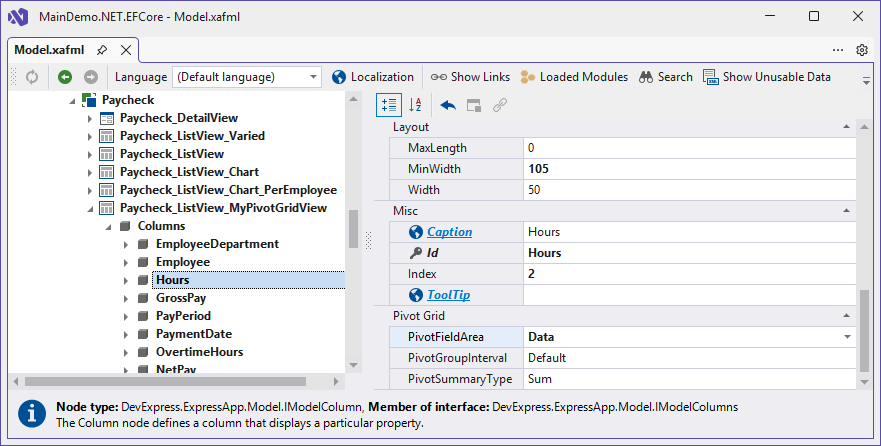Screen dimensions: 881x446
Task: Collapse Paycheck_ListView_MyPivotGridView node
Action: coord(90,209)
